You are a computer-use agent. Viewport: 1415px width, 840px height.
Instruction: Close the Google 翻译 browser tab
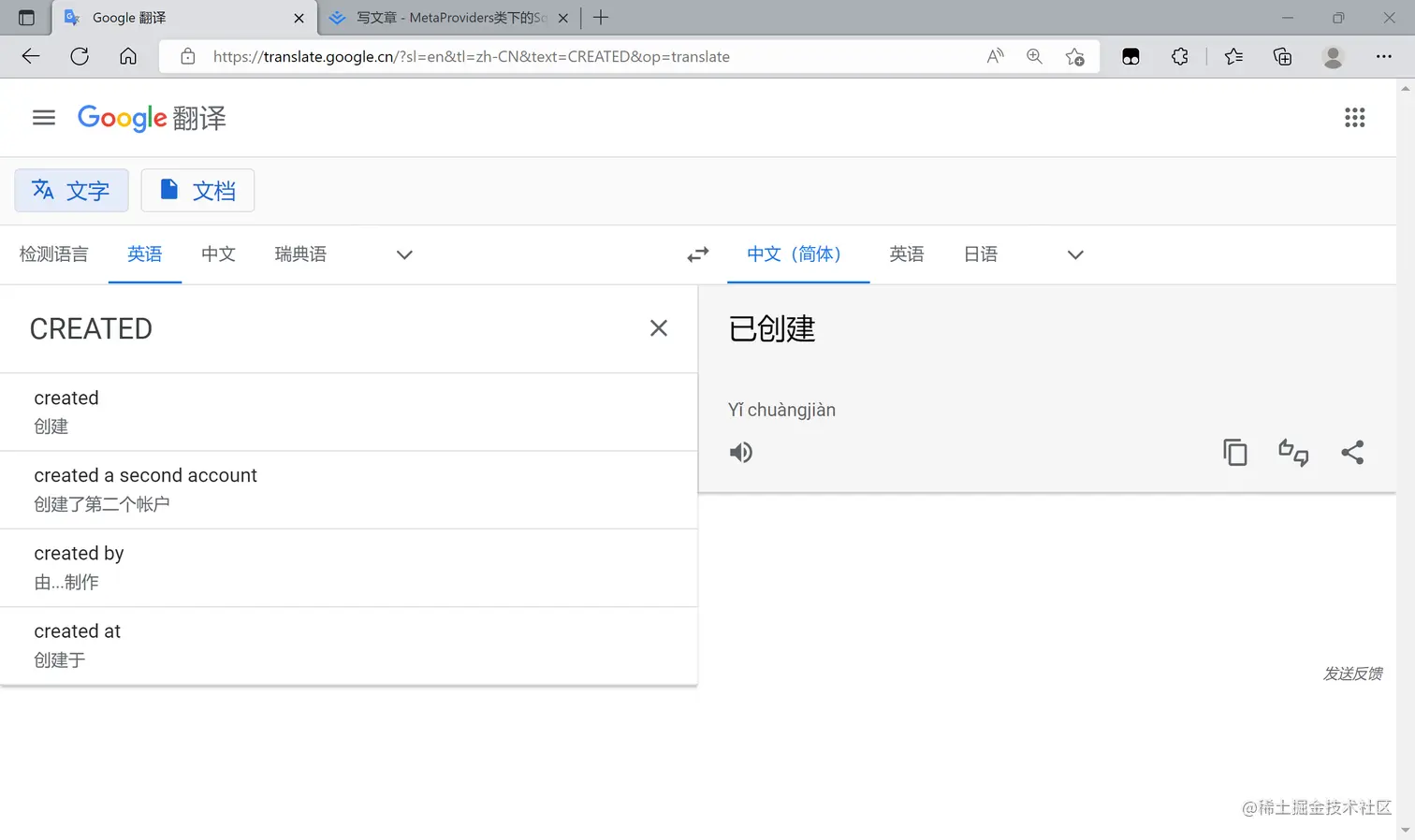pos(299,18)
